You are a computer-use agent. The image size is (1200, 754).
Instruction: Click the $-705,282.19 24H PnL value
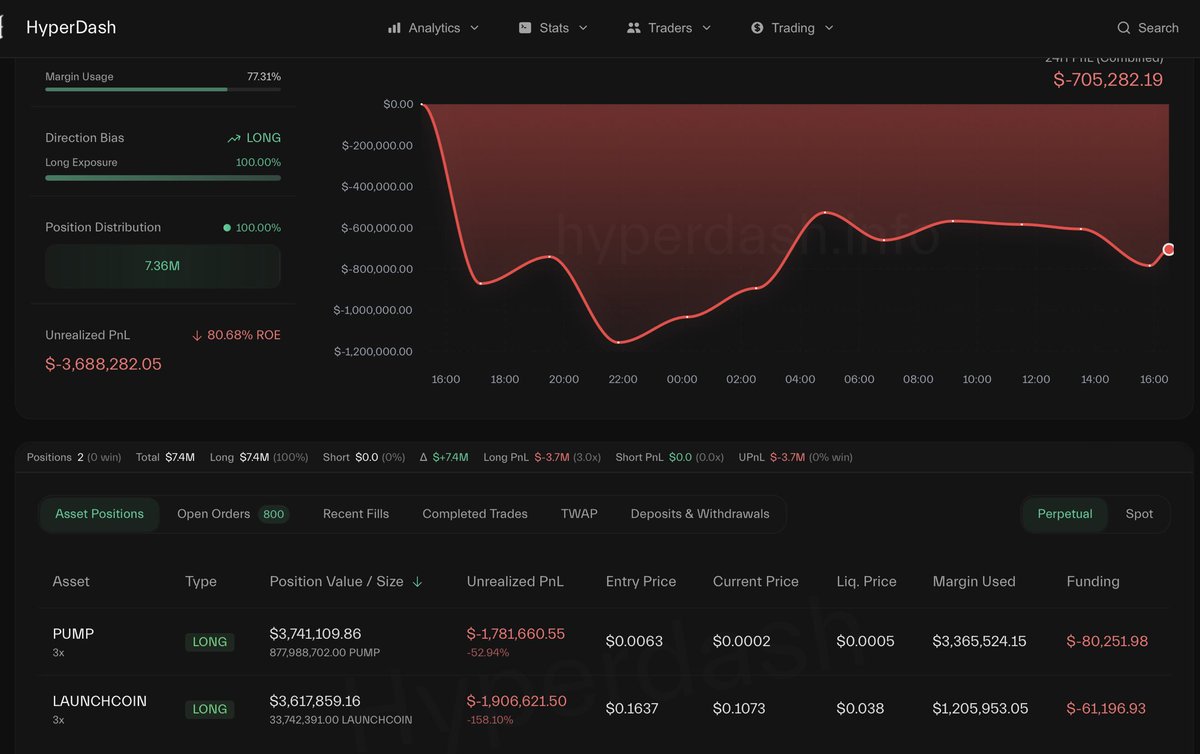[1108, 80]
